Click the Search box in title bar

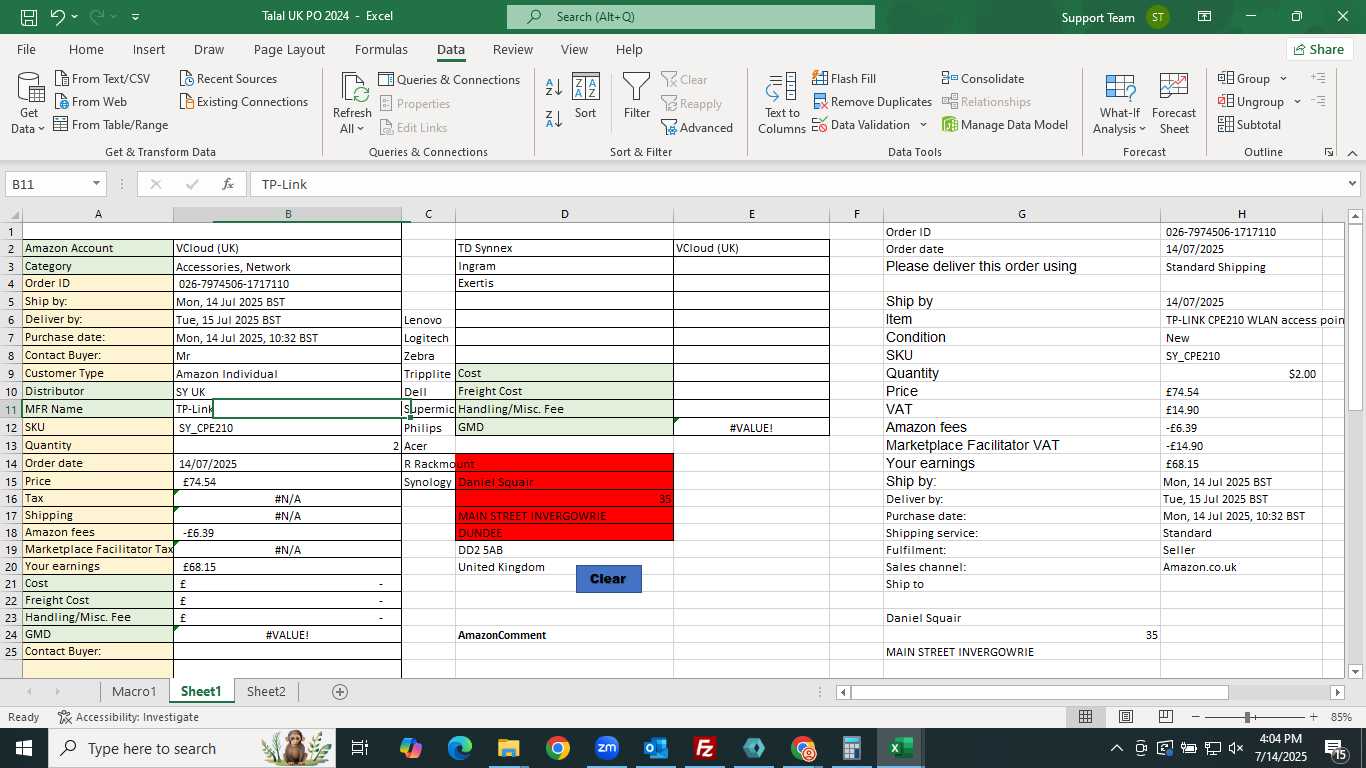pyautogui.click(x=690, y=17)
